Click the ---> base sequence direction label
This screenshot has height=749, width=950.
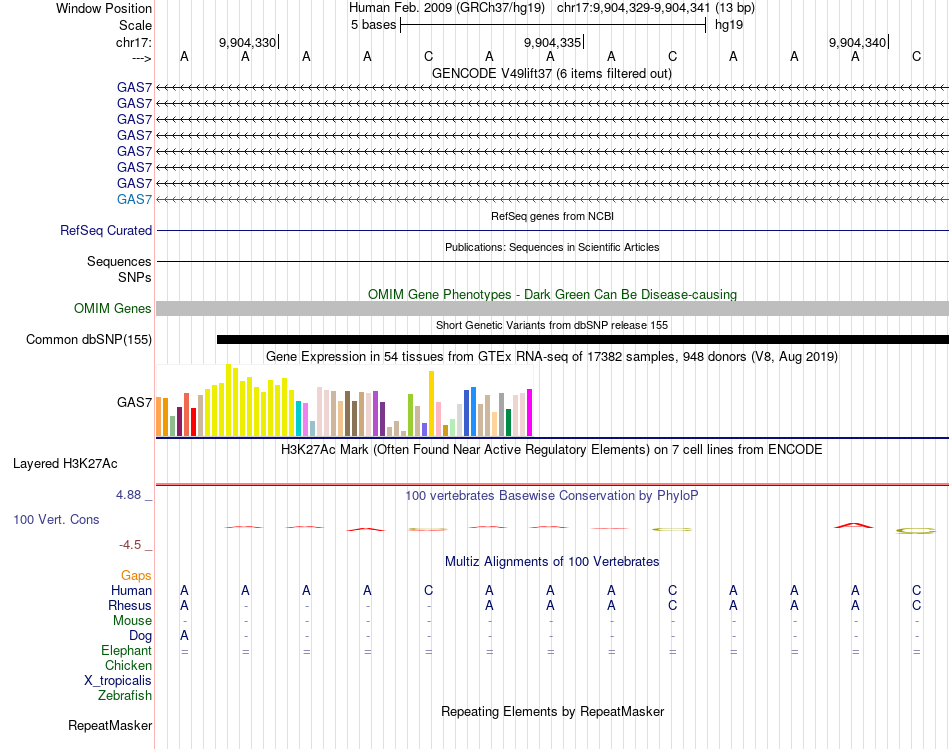pos(142,58)
